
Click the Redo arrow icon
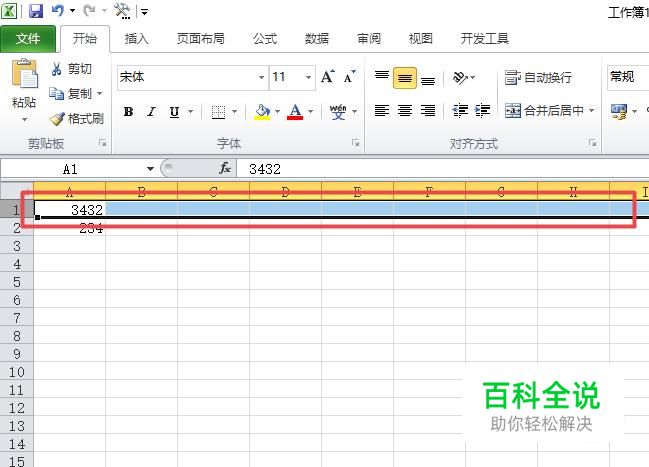click(x=89, y=11)
